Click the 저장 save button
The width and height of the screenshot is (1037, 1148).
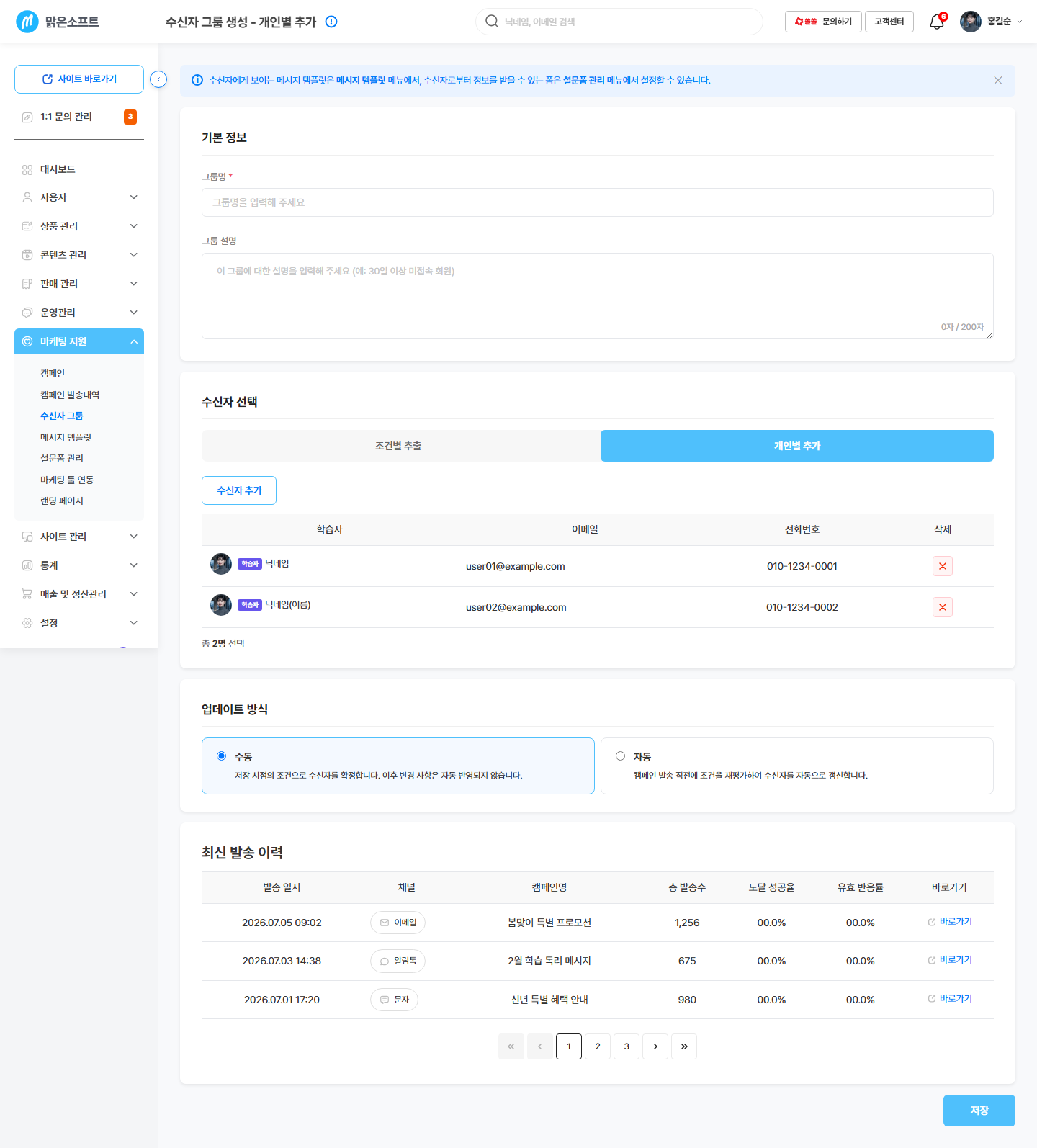click(979, 1111)
